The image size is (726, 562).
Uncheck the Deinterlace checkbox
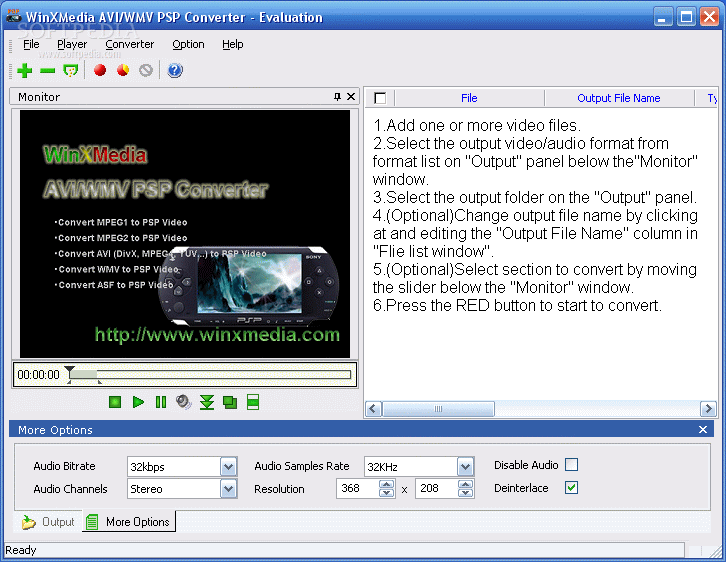[572, 487]
